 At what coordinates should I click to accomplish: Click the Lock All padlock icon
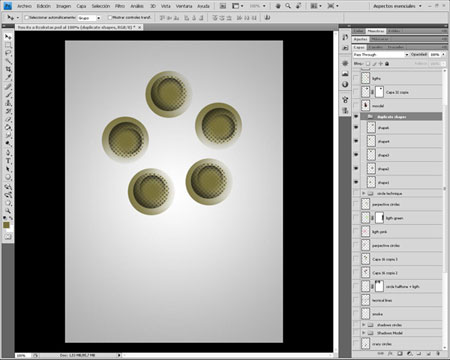387,63
